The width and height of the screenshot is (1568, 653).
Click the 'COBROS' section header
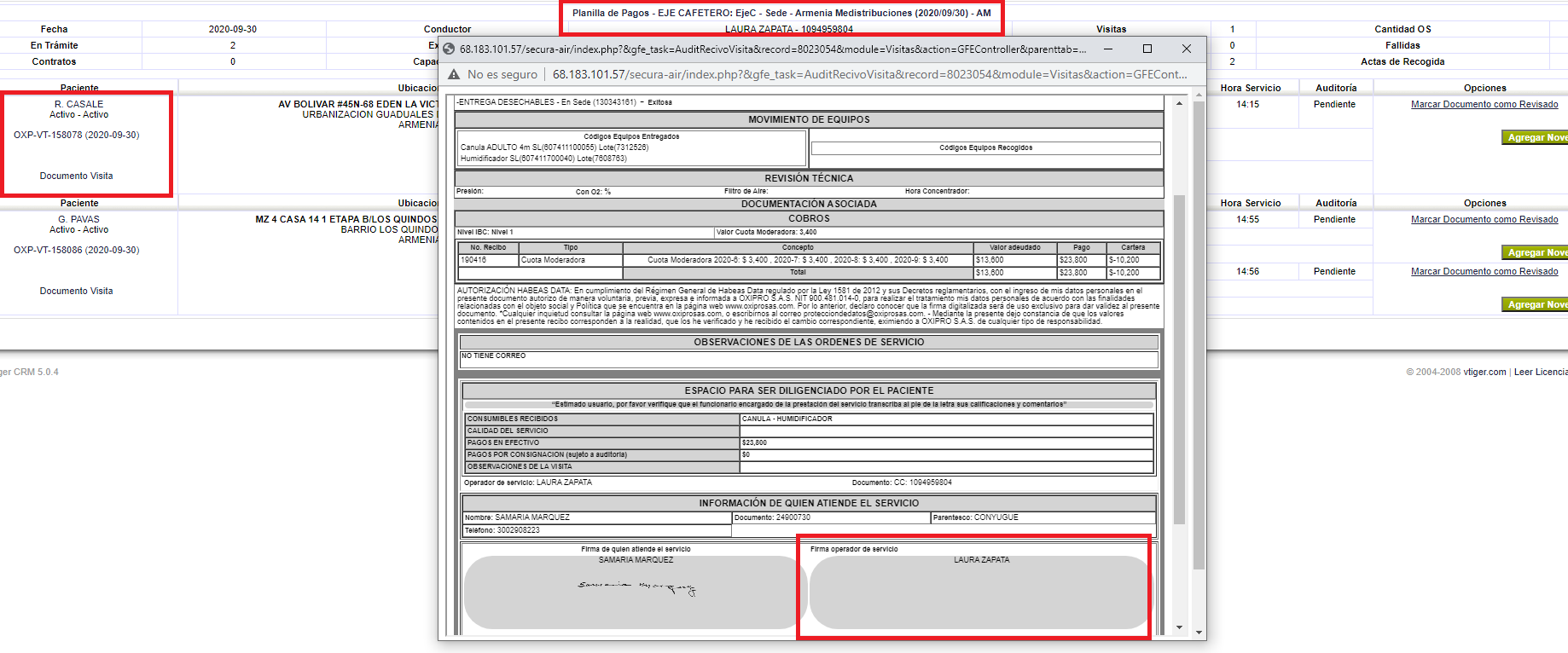[809, 219]
